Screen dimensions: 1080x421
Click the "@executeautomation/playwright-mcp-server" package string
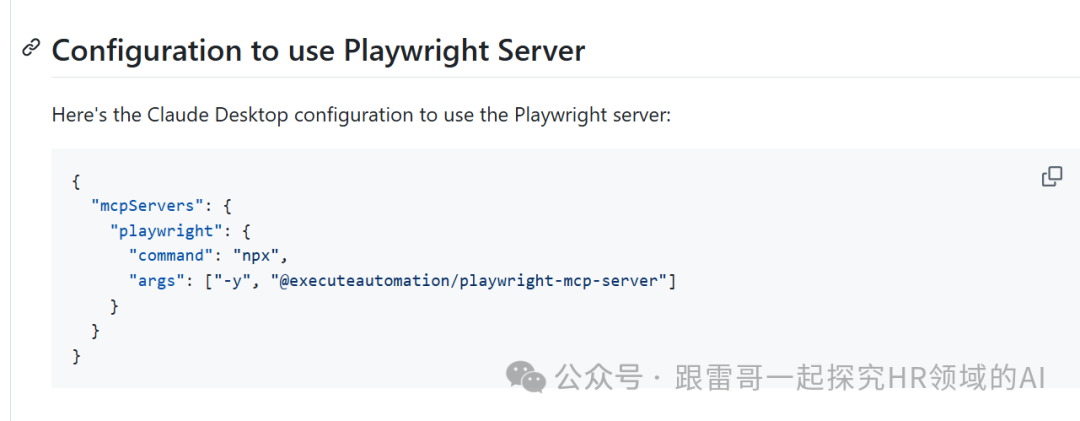pyautogui.click(x=469, y=280)
